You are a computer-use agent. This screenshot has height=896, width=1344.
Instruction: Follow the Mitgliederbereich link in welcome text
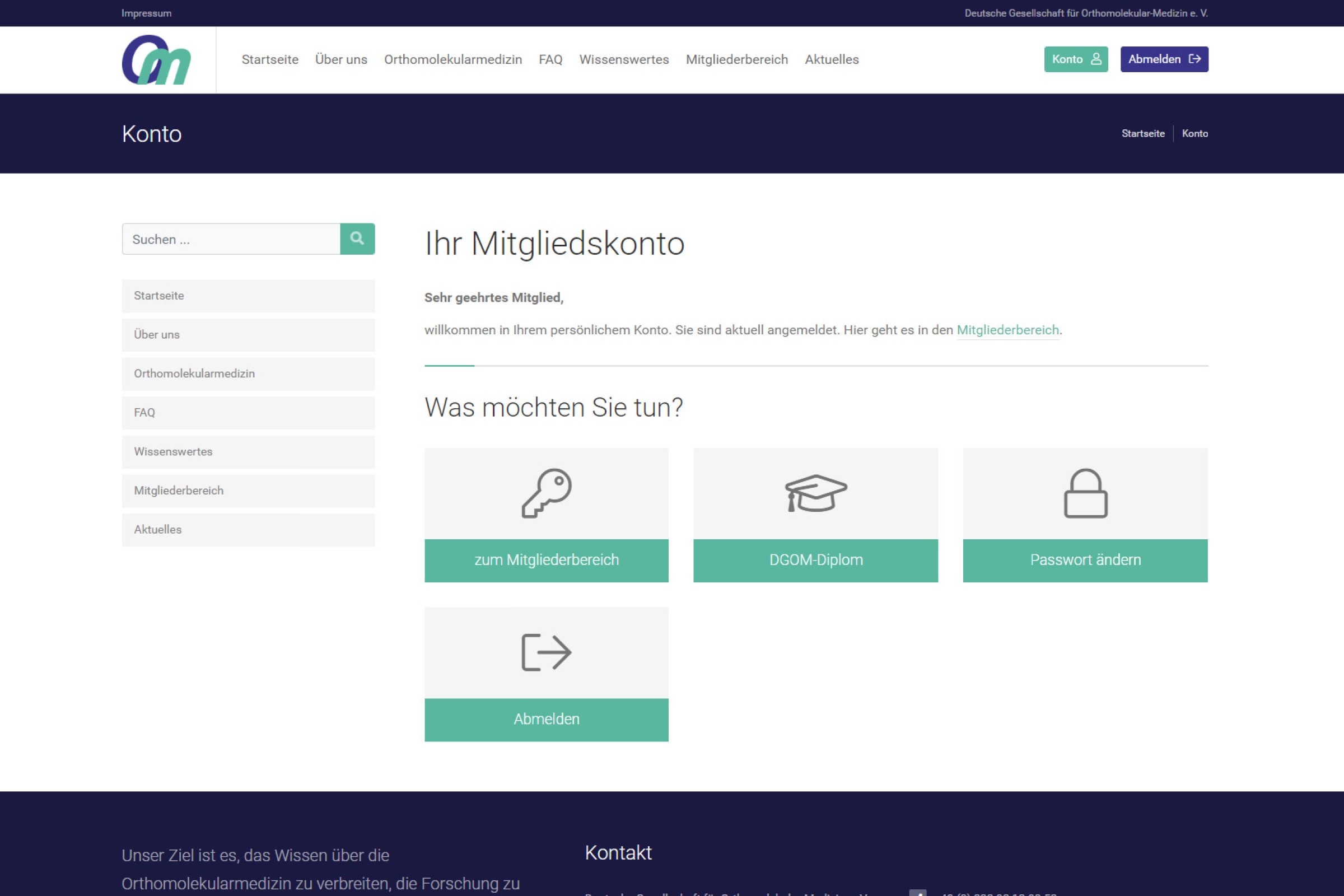(x=1007, y=330)
